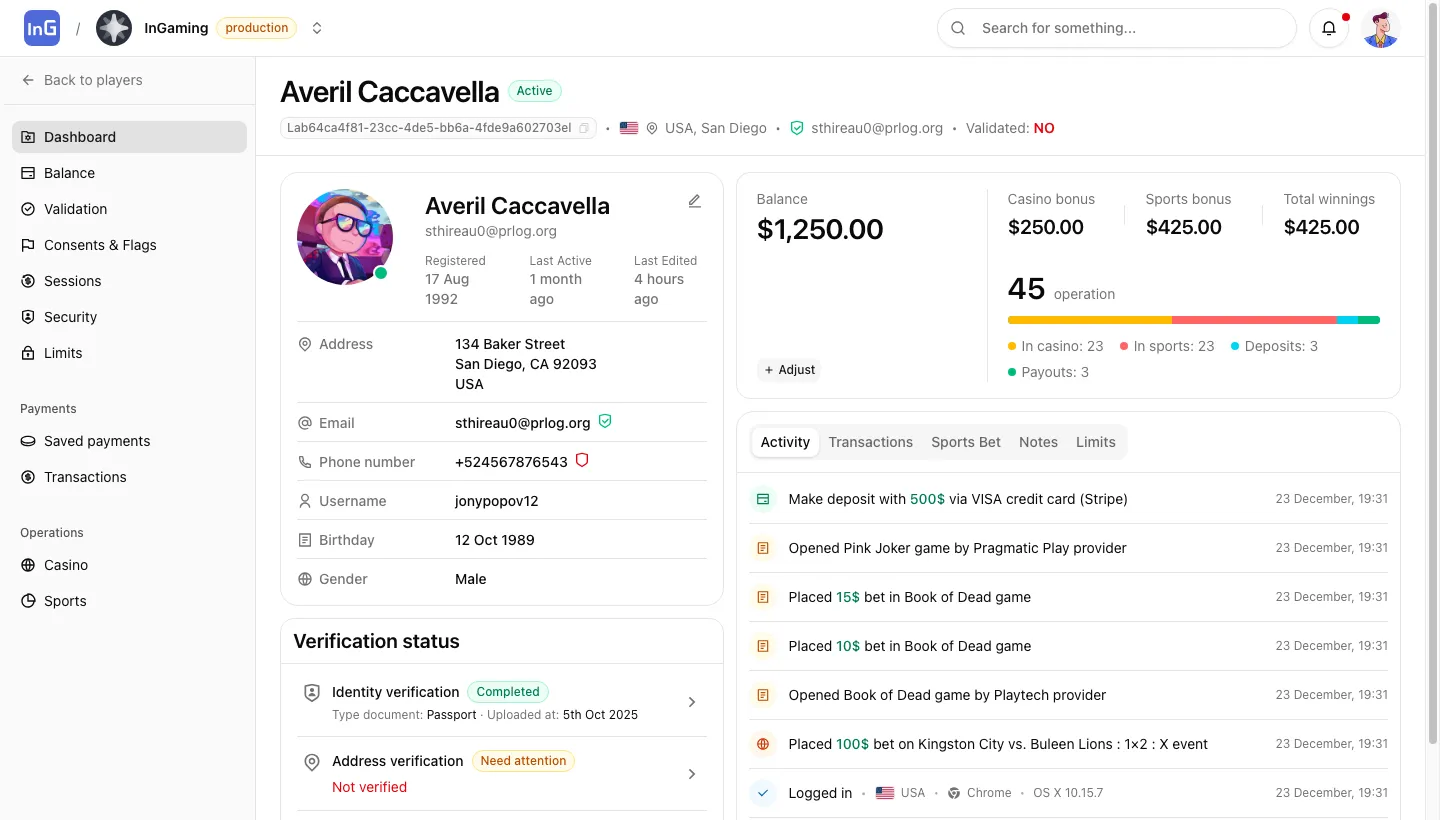Screen dimensions: 1440x820
Task: Open the Casino operations section
Action: tap(65, 565)
